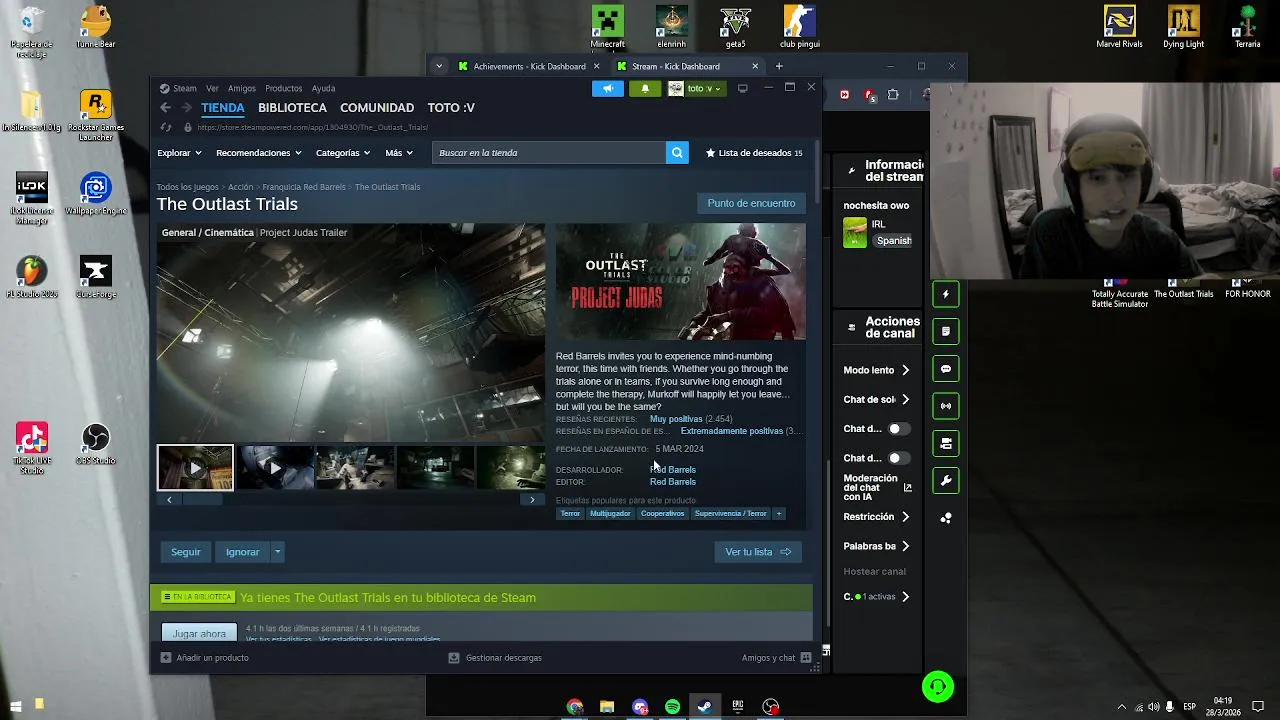Click Kick sidebar three-dots share icon
The height and width of the screenshot is (720, 1280).
946,518
